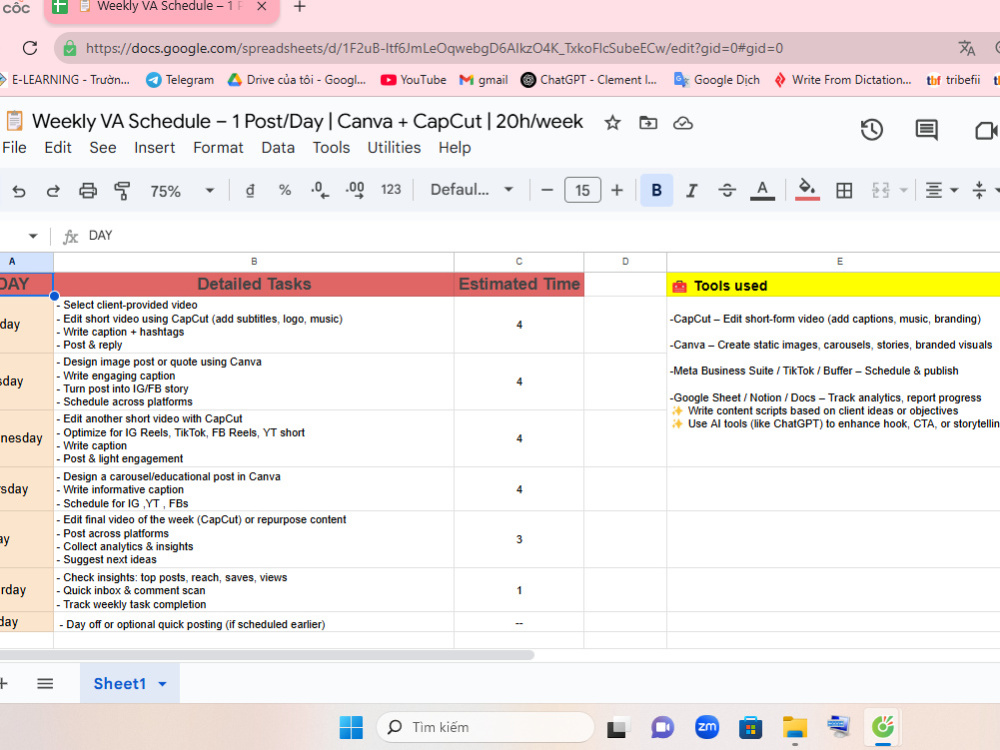Open the Utilities menu
This screenshot has height=750, width=1000.
tap(394, 147)
